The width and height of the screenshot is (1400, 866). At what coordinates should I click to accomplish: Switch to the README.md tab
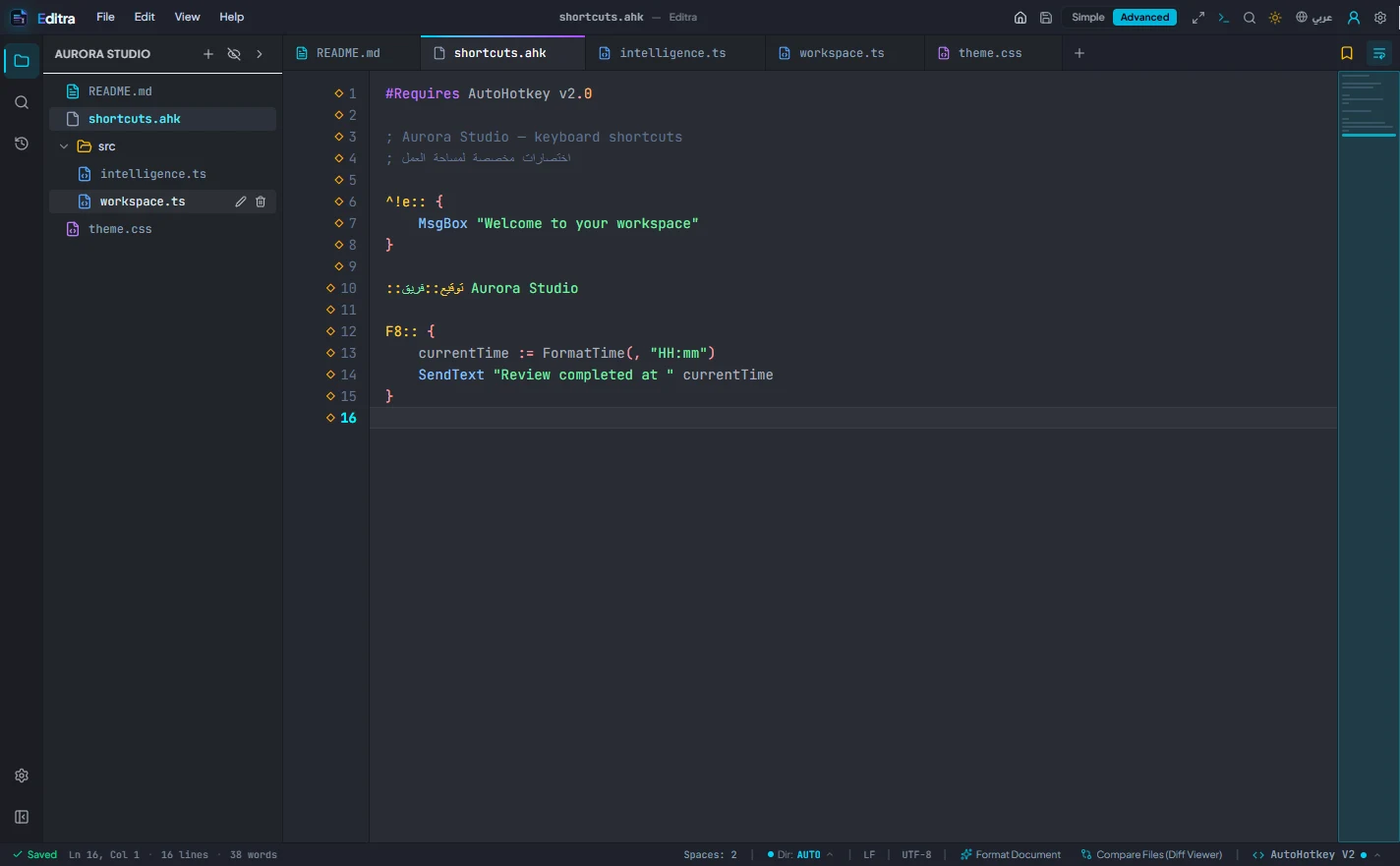pos(351,53)
